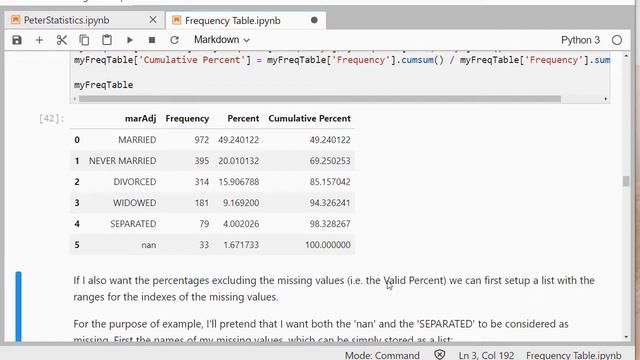Click the frequency value 972
Image resolution: width=640 pixels, height=360 pixels.
pyautogui.click(x=202, y=140)
